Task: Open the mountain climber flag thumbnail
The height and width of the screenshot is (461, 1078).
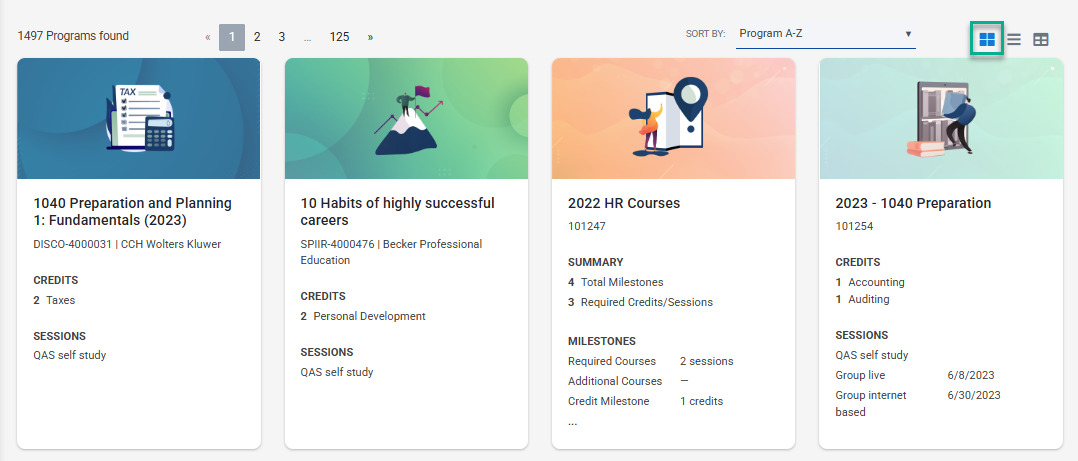Action: pyautogui.click(x=406, y=118)
